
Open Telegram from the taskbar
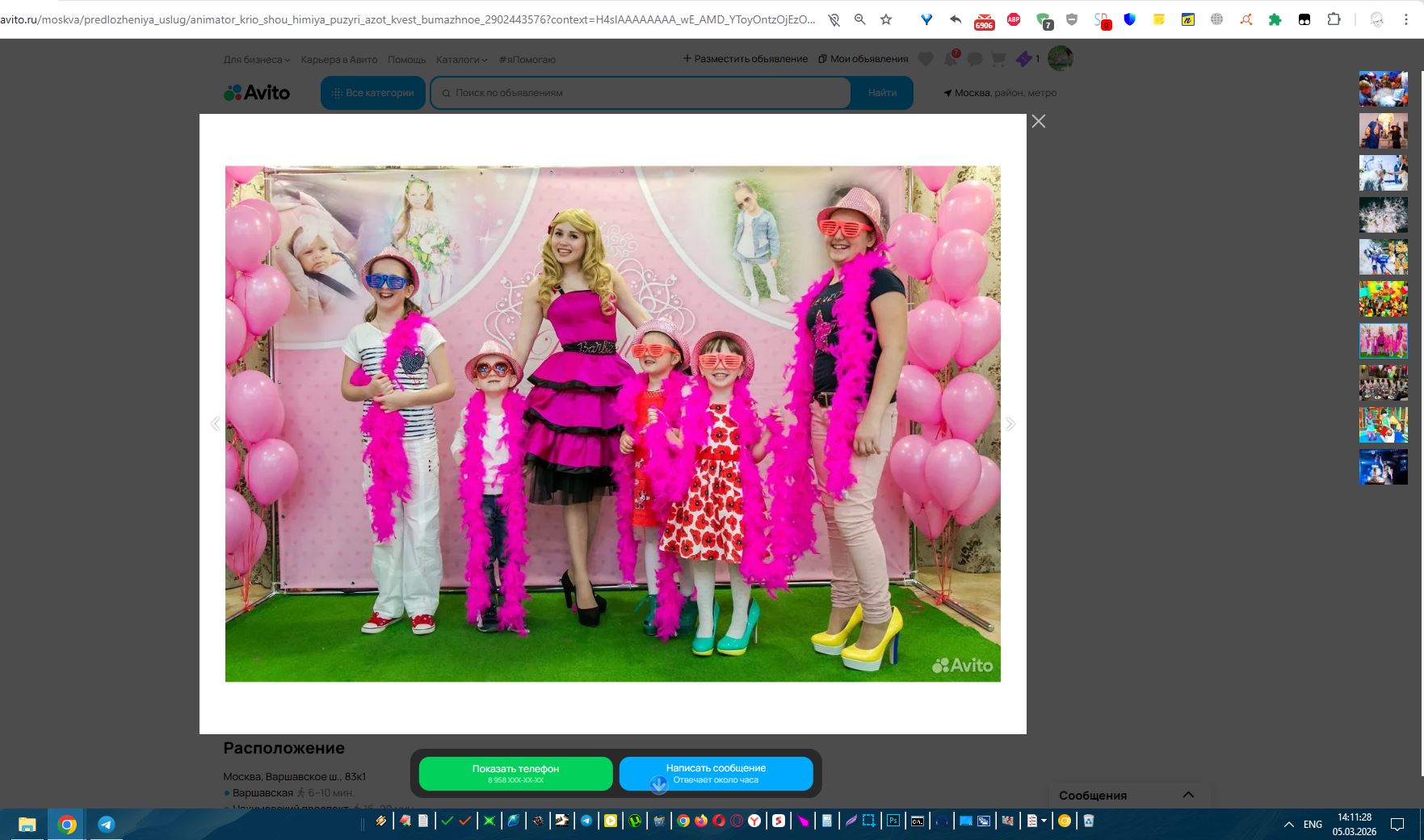106,824
